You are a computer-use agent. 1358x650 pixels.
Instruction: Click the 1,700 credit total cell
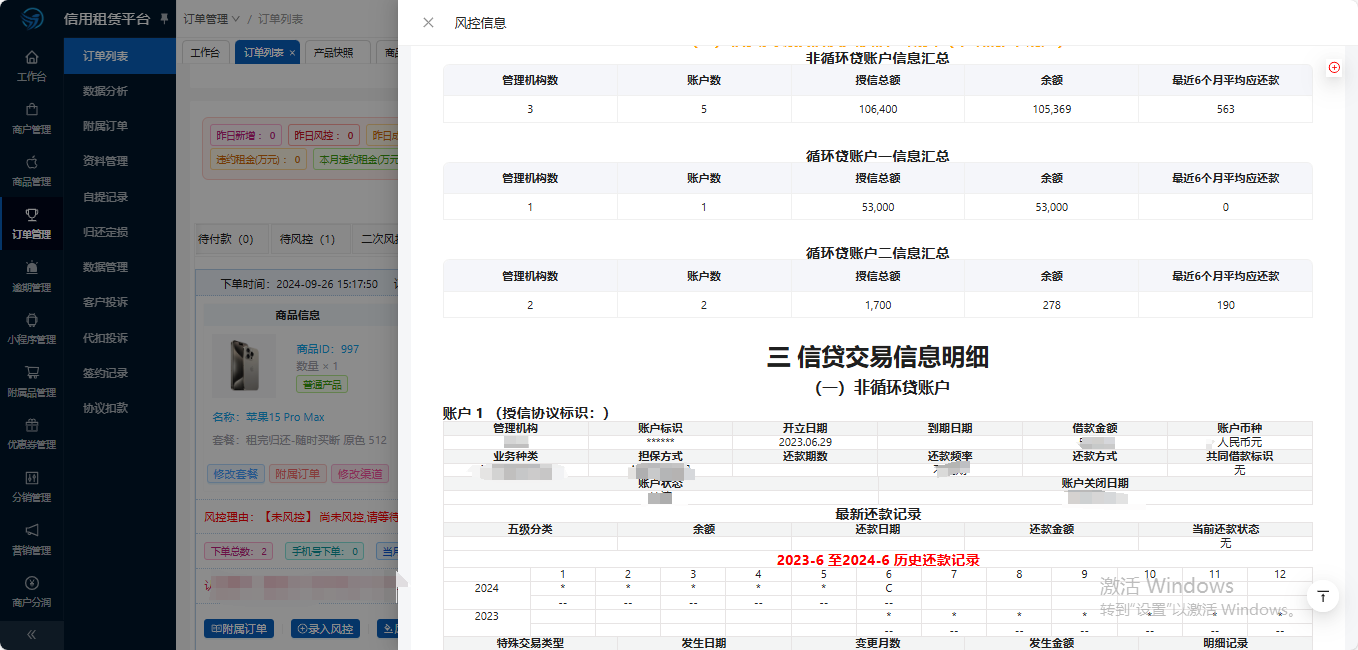click(878, 305)
